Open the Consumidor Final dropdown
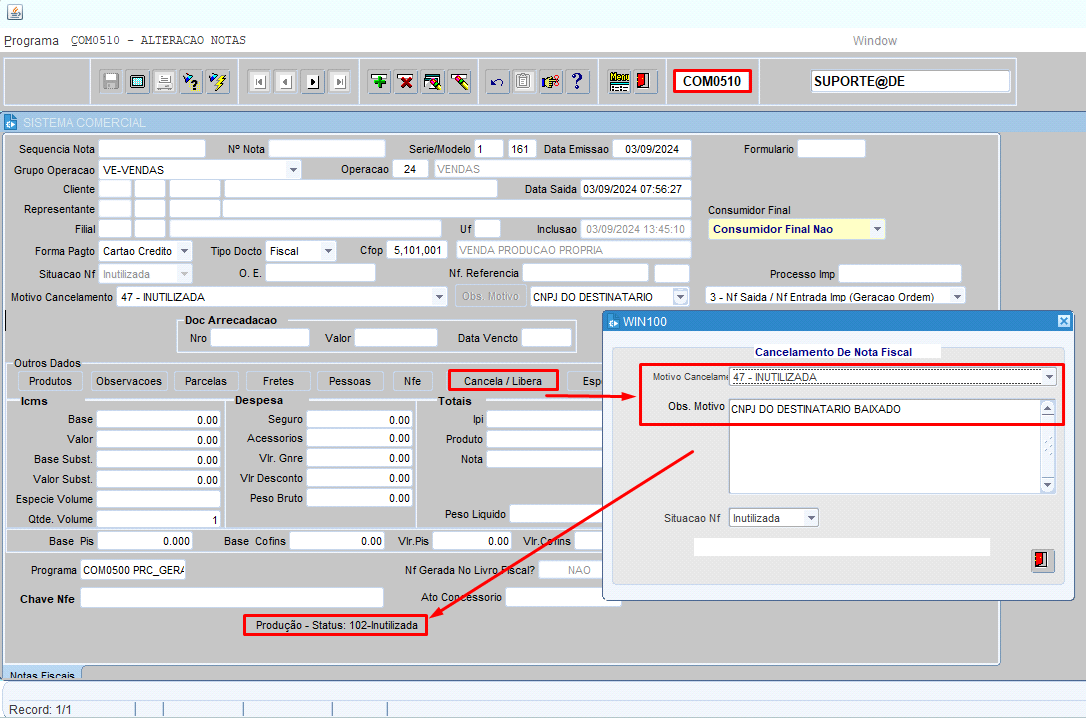 pyautogui.click(x=877, y=229)
